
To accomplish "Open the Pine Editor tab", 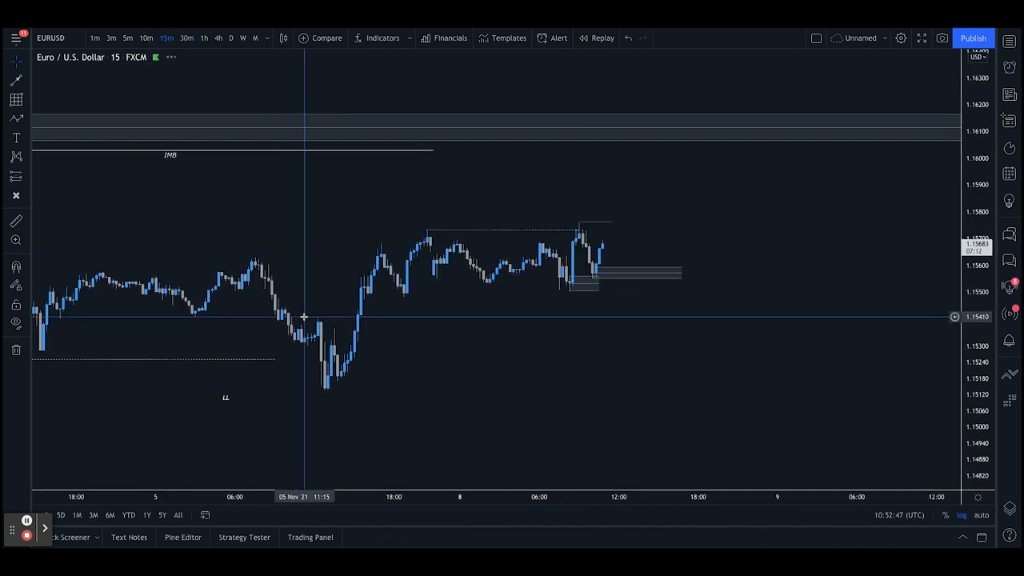I will pos(183,537).
